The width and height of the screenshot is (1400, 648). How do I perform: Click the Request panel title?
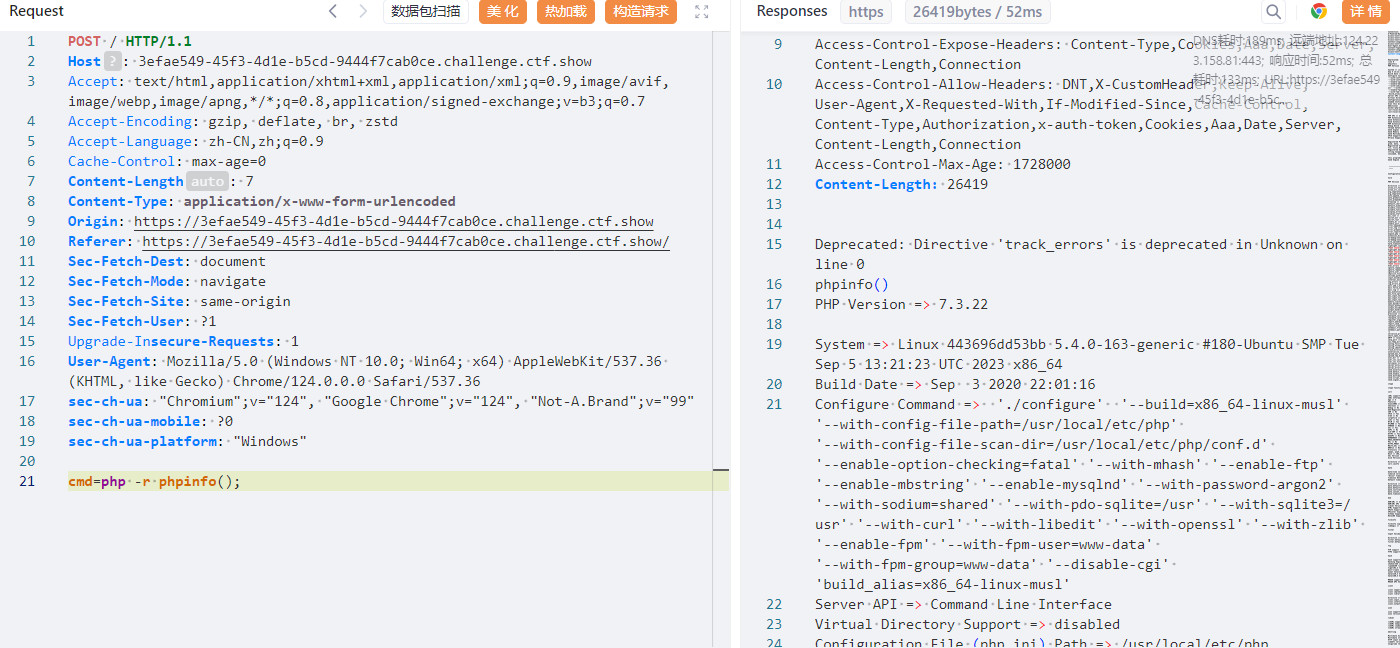(x=37, y=11)
